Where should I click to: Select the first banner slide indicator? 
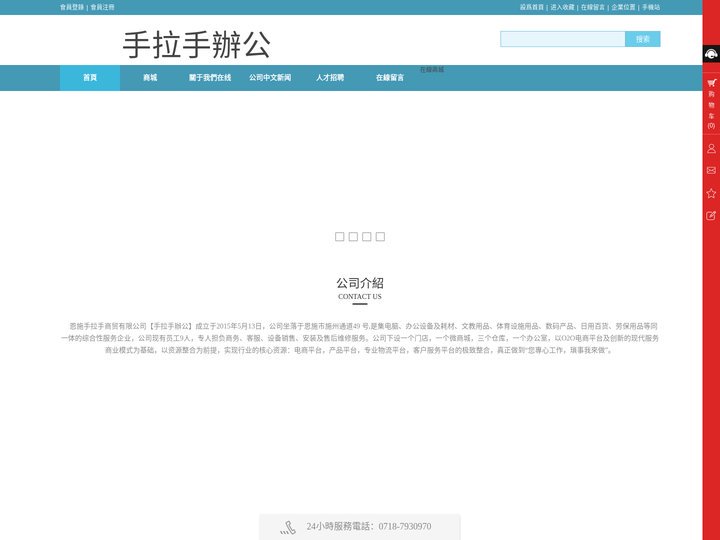[339, 236]
